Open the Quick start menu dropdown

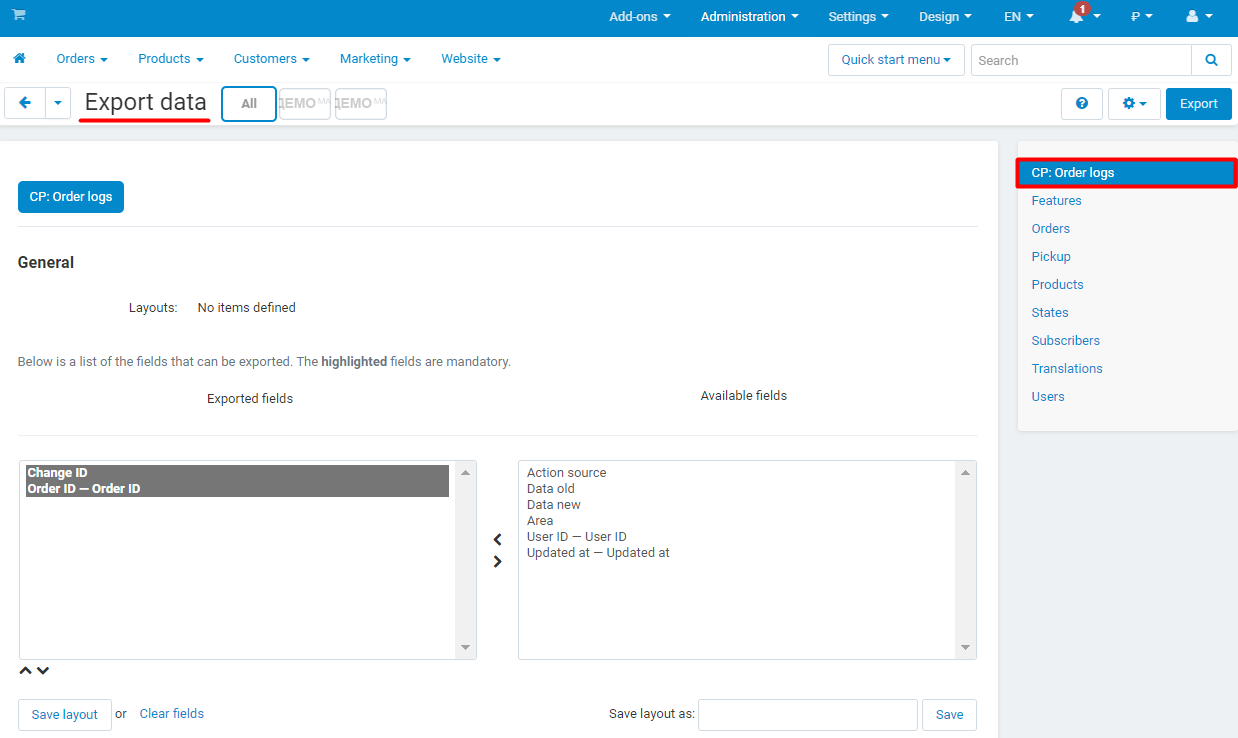point(896,60)
